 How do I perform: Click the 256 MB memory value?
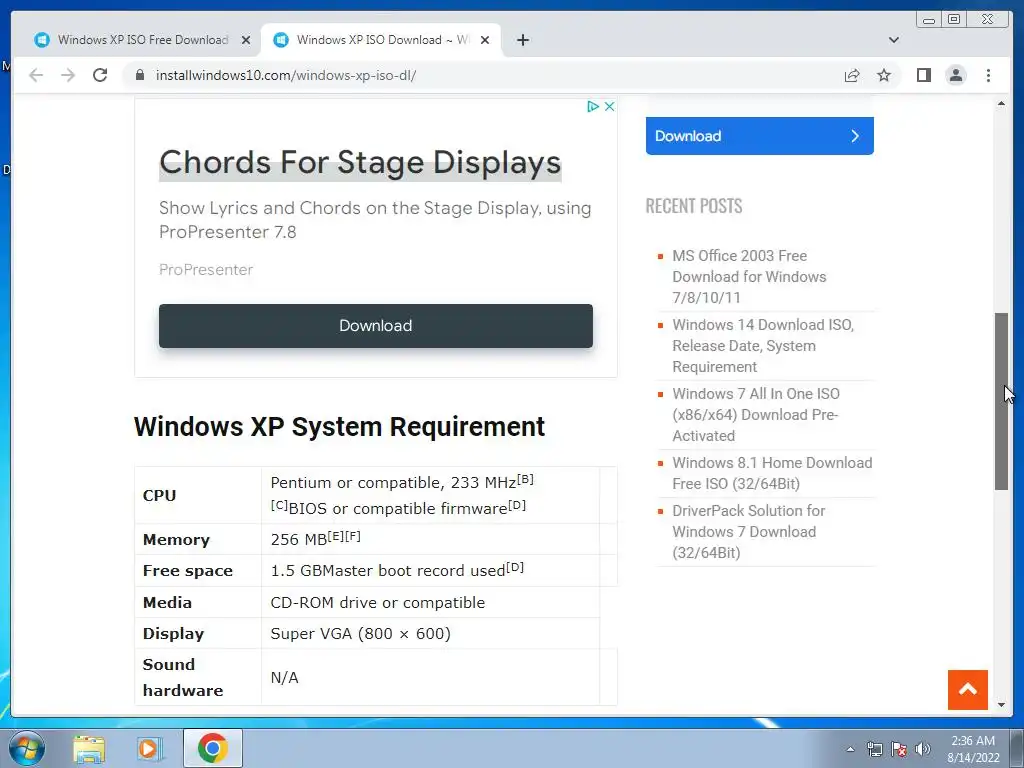(315, 538)
